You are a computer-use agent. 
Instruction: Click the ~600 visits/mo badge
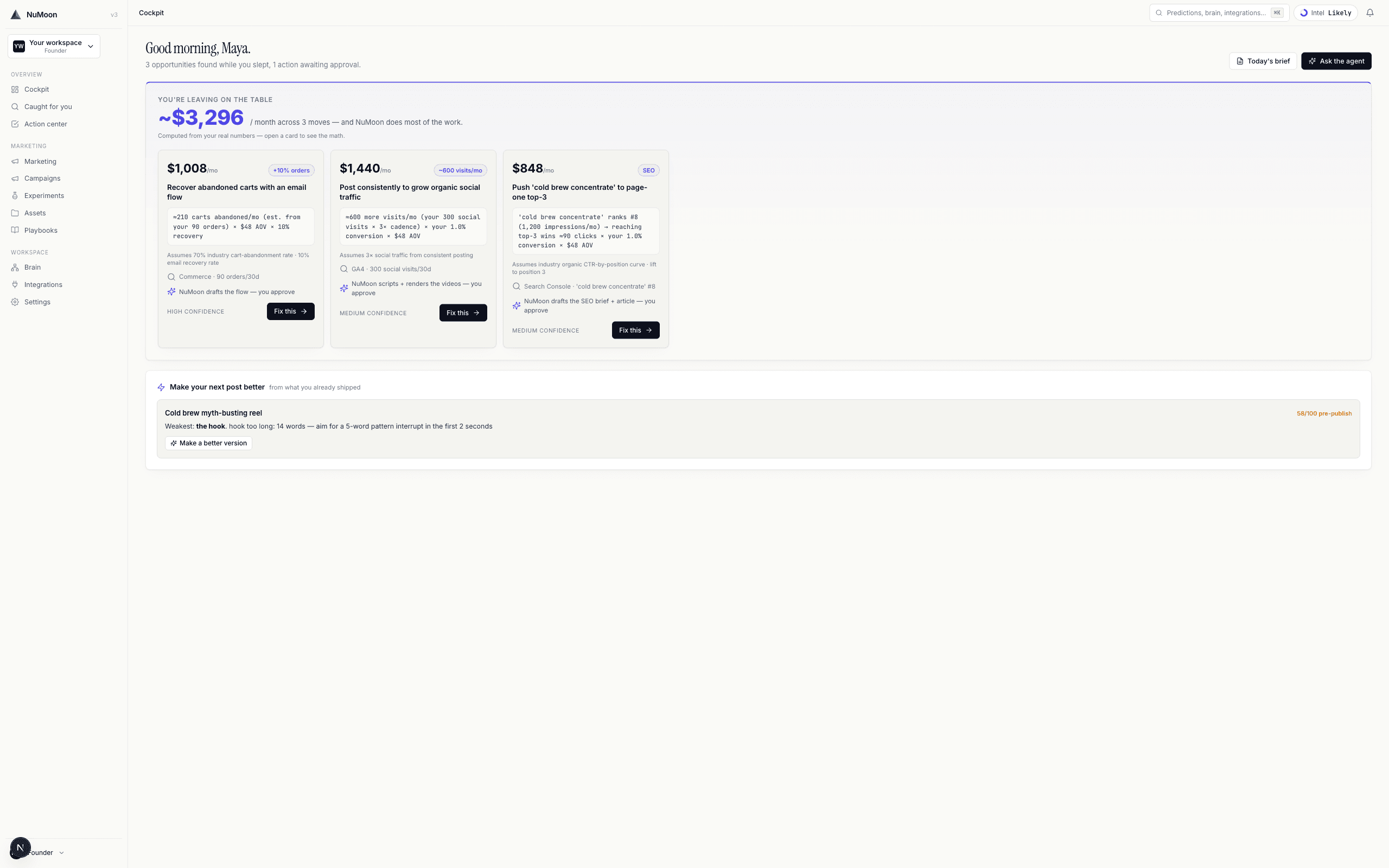[460, 170]
